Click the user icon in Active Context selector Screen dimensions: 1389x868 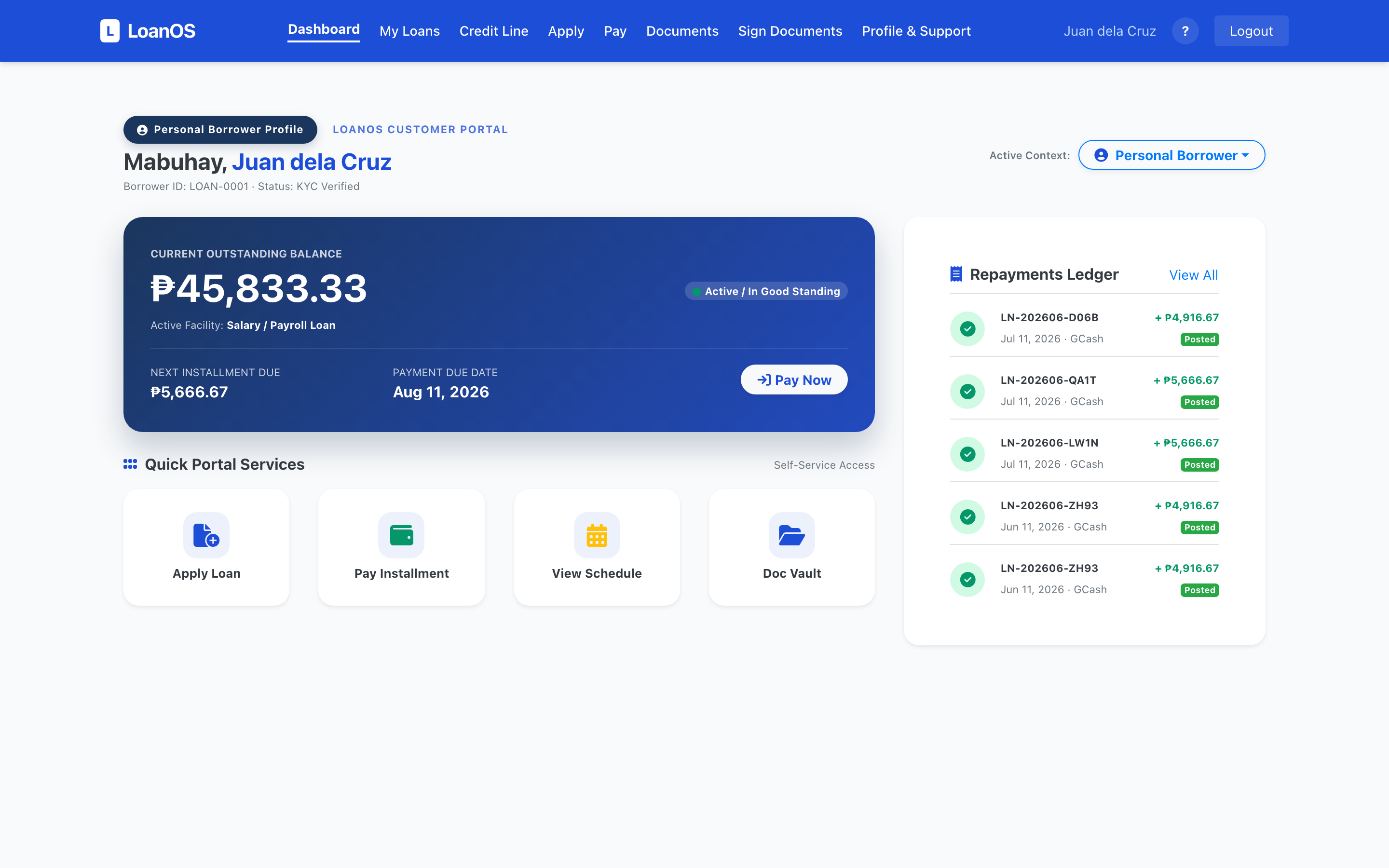click(x=1101, y=155)
